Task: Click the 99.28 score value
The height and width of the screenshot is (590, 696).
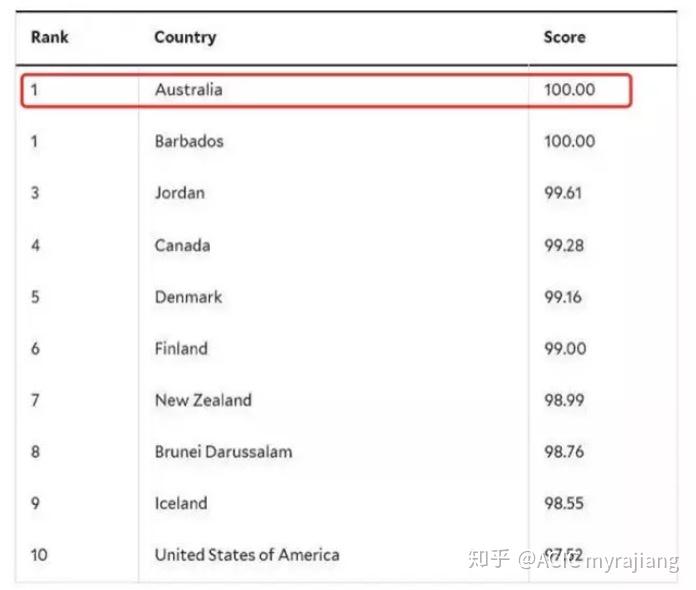Action: [x=564, y=245]
